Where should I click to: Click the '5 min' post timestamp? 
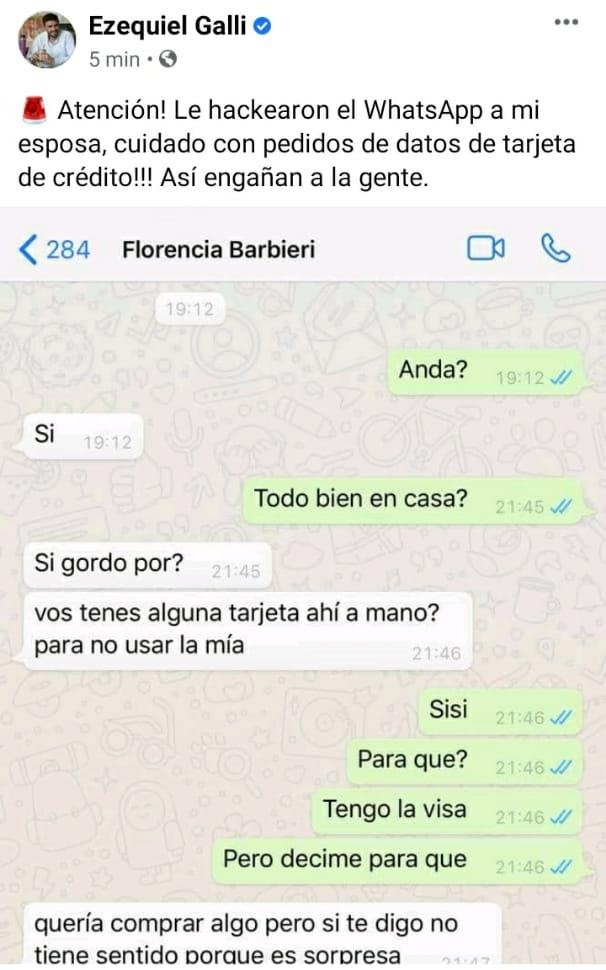114,59
